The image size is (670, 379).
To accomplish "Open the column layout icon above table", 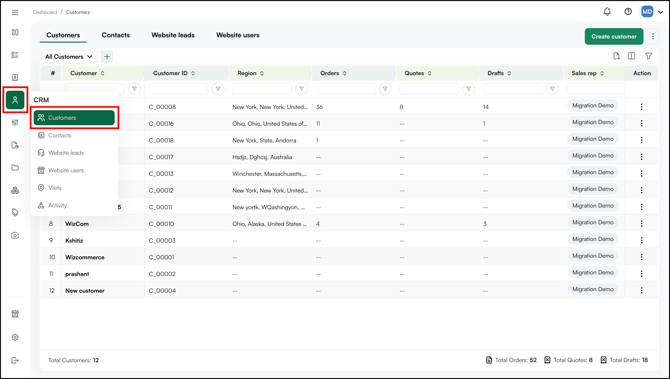I will click(631, 56).
